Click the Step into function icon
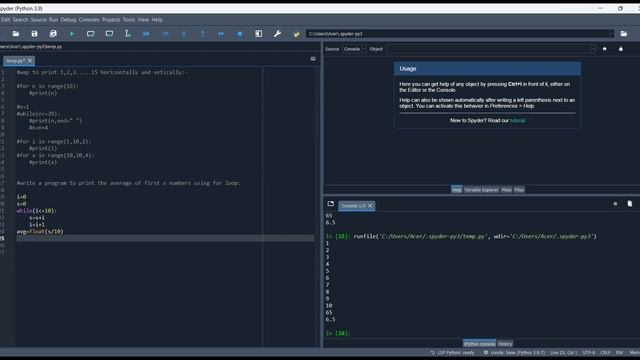 (184, 34)
